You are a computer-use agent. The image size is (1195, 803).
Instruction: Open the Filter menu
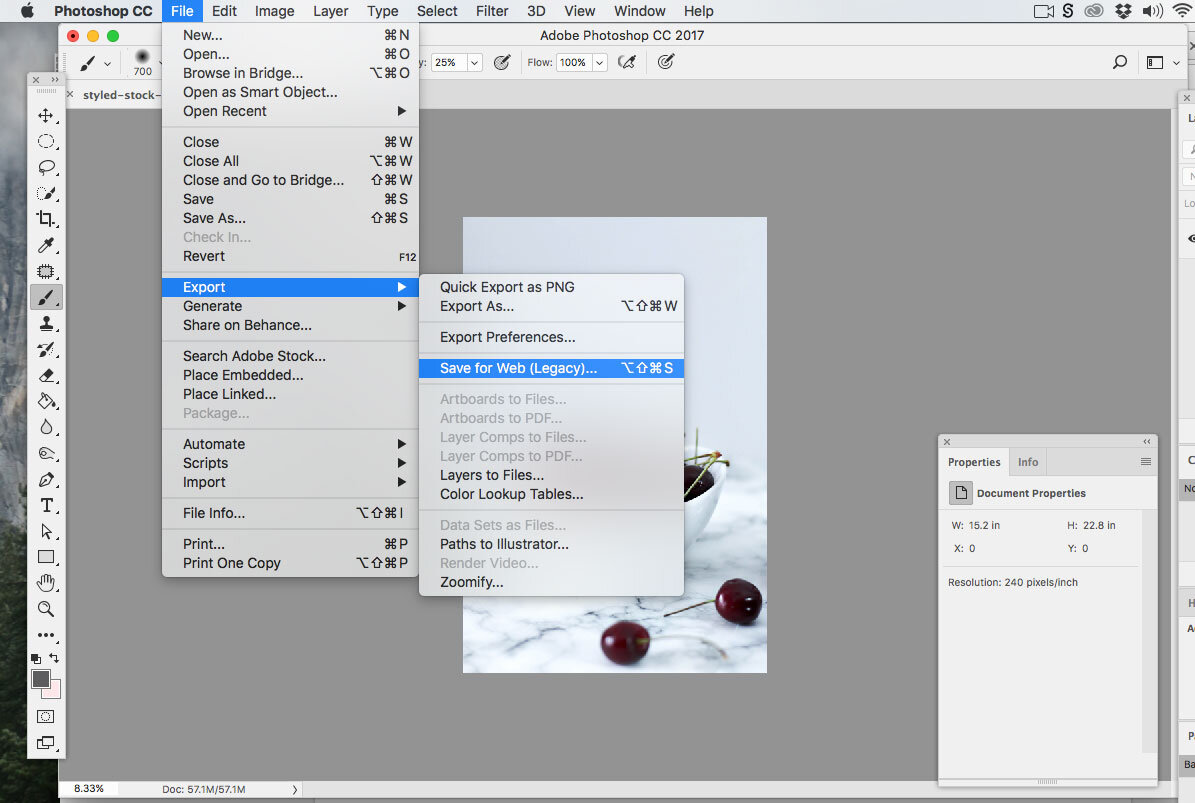click(492, 11)
